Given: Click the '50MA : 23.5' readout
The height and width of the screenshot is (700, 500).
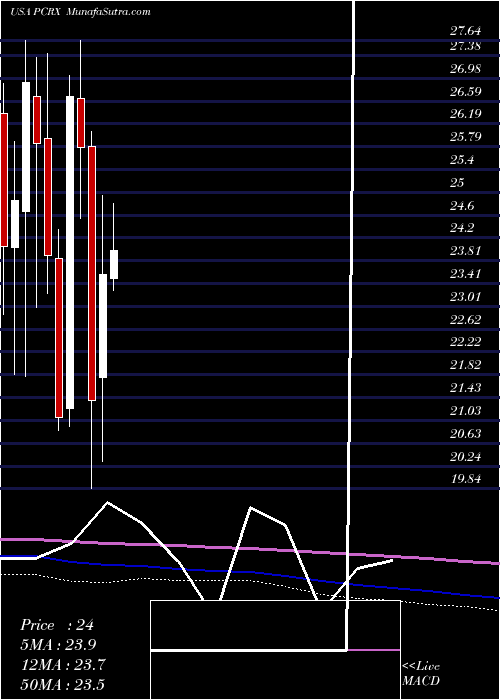Looking at the screenshot, I should point(62,684).
